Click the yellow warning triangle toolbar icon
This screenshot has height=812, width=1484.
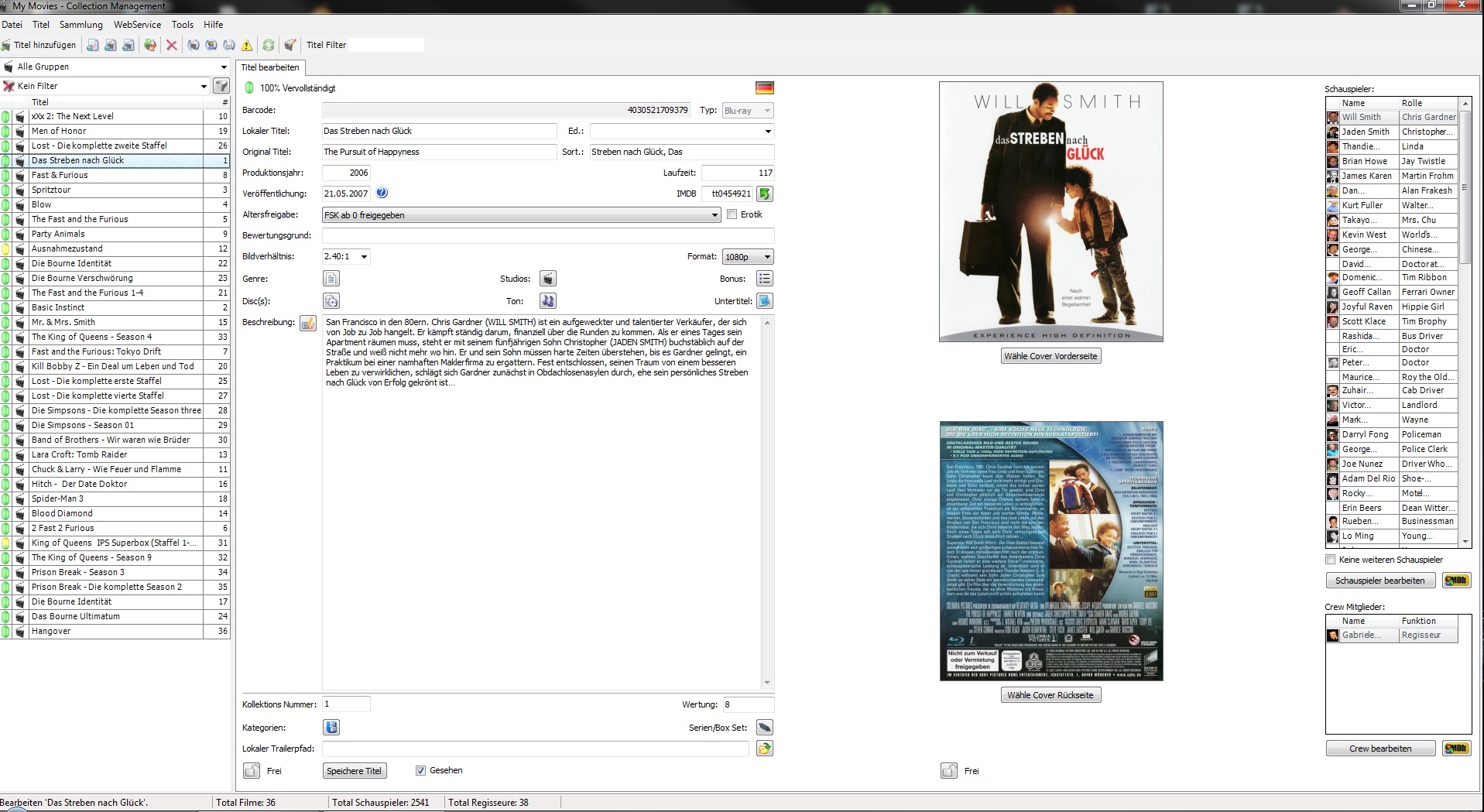coord(247,45)
